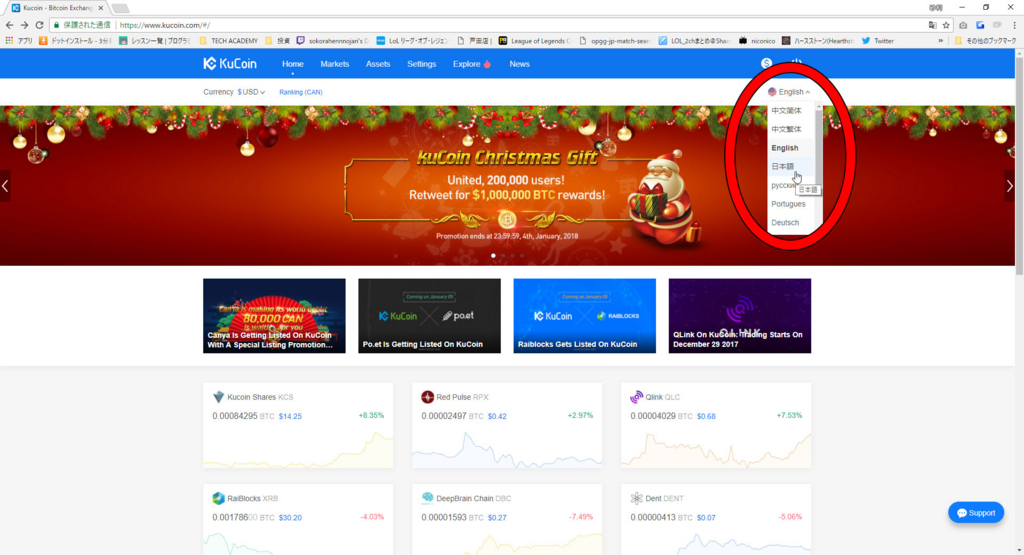Screen dimensions: 1024x555
Task: Click the KuCoin logo in the header
Action: (230, 63)
